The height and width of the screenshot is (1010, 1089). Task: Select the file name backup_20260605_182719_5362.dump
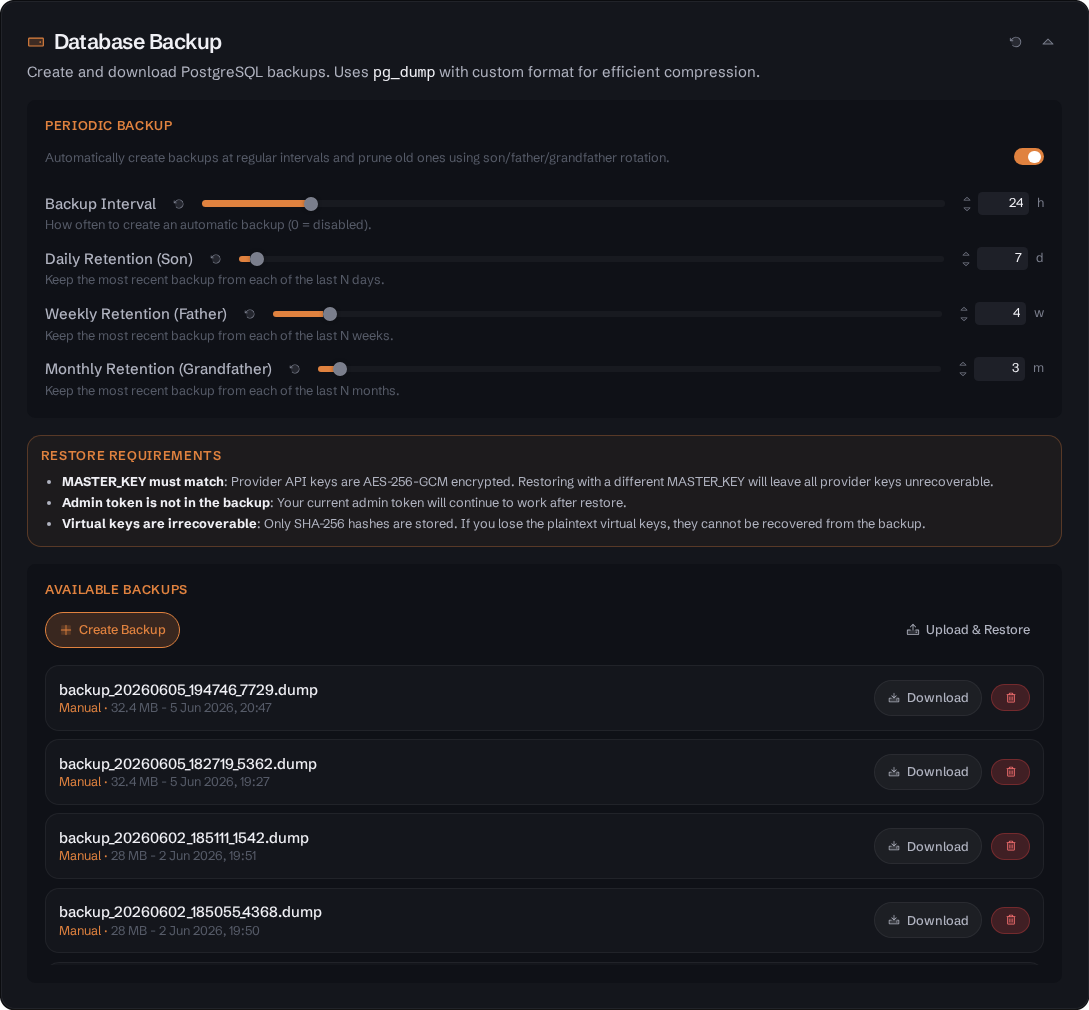pos(188,764)
